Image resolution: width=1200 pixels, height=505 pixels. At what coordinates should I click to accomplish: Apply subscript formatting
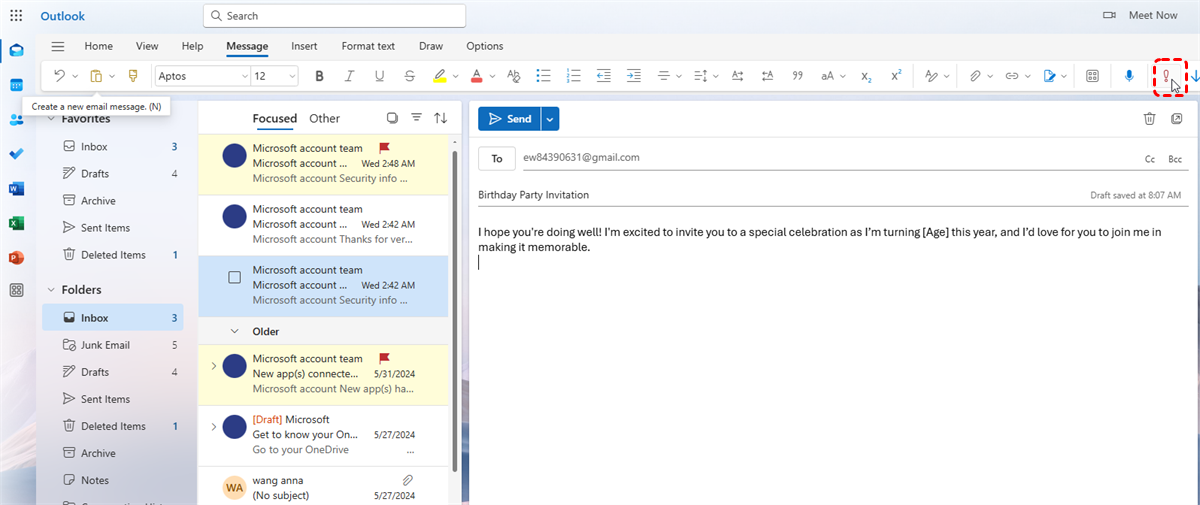866,76
